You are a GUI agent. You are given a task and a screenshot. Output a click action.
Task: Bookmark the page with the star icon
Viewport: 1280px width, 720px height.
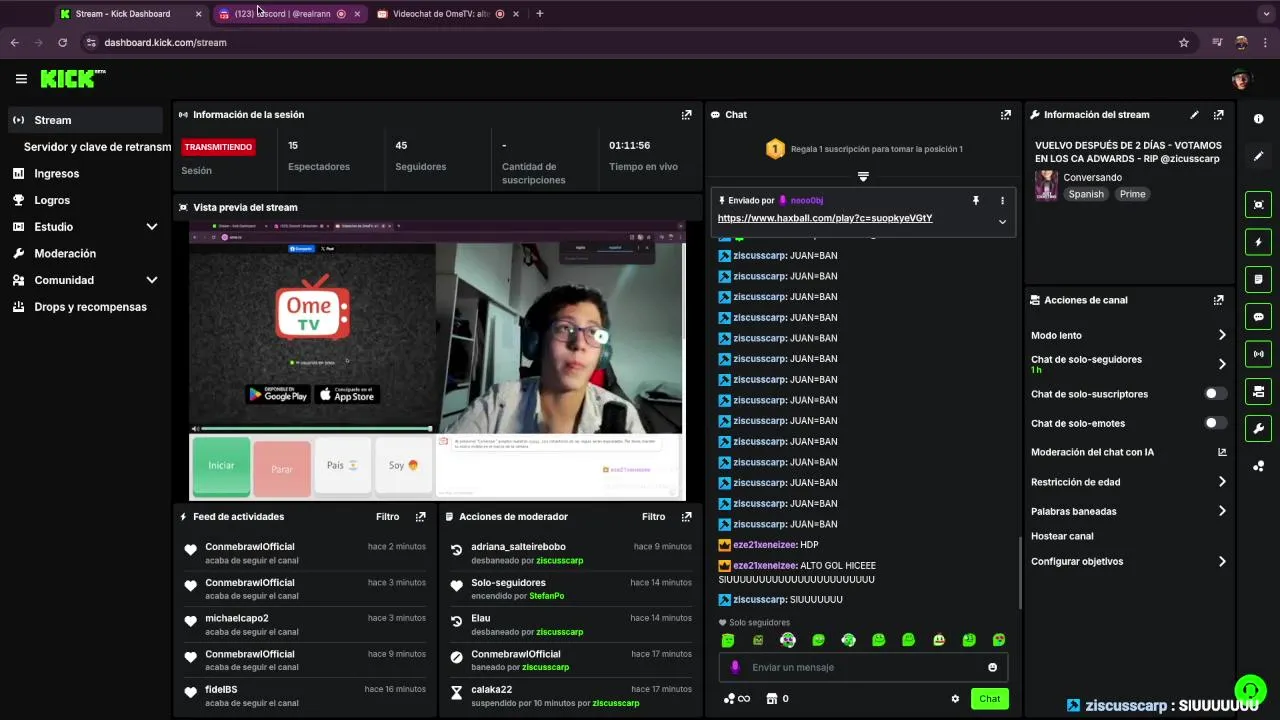coord(1184,43)
